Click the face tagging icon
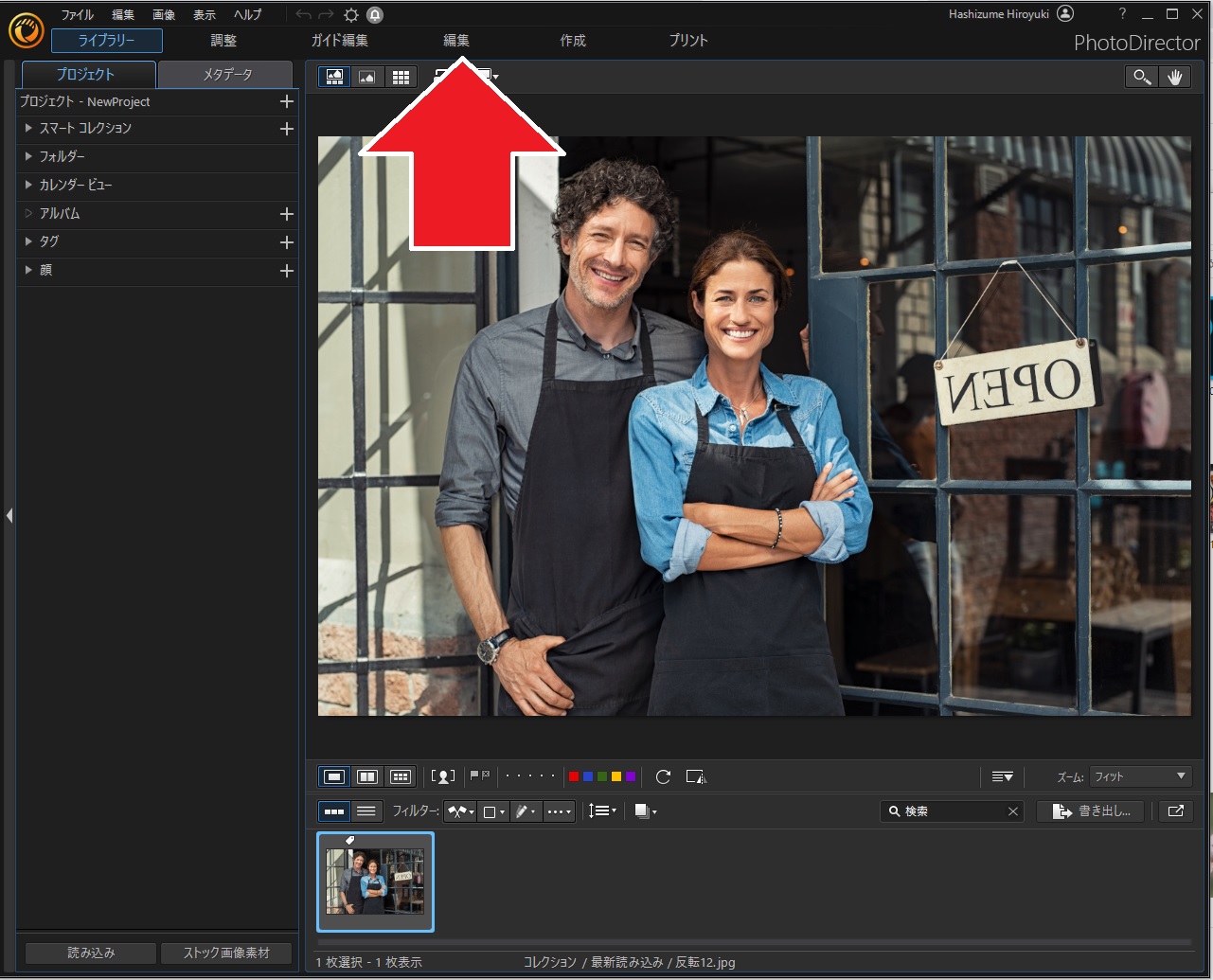The image size is (1213, 980). coord(442,776)
